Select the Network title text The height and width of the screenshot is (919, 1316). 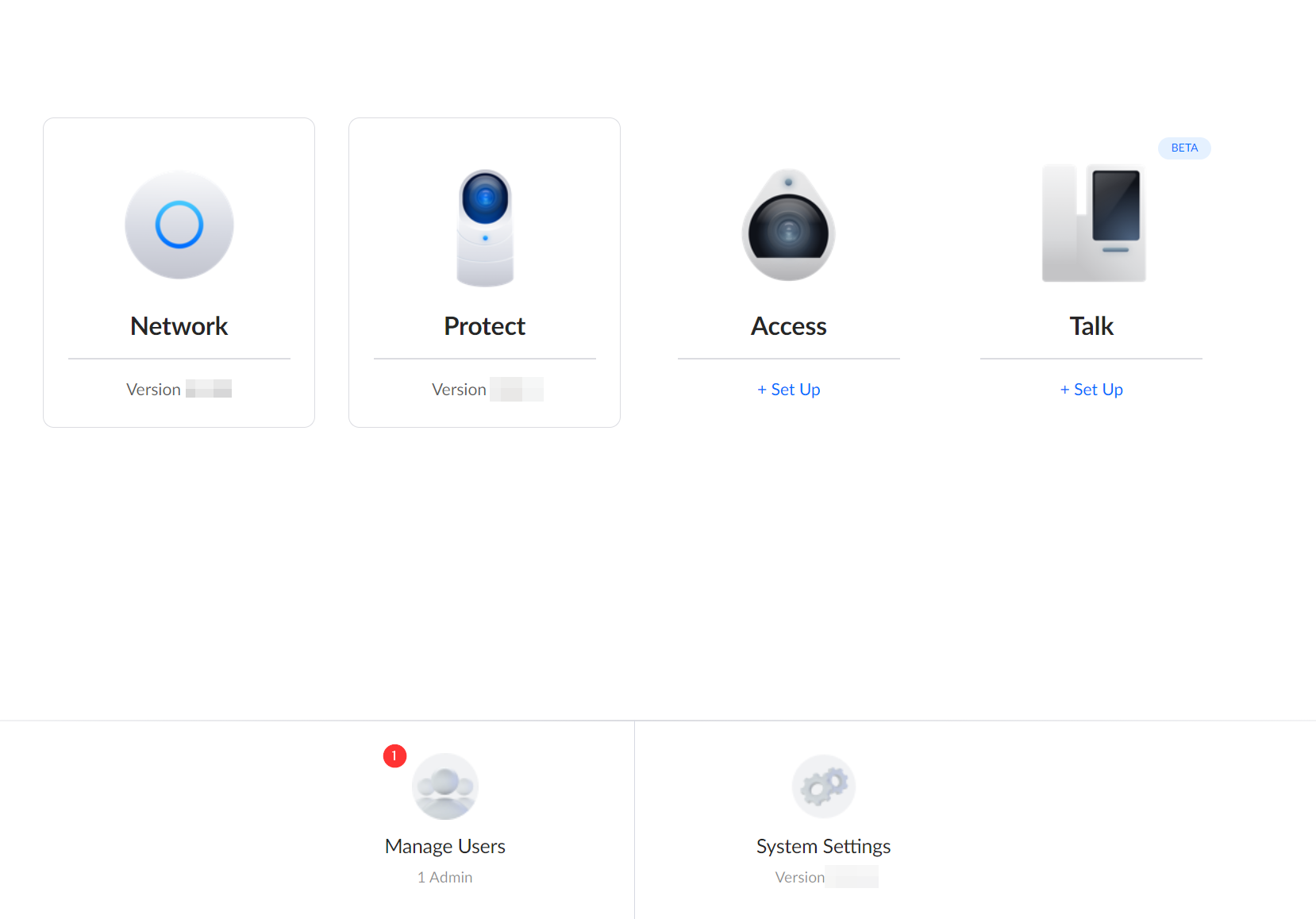click(179, 326)
